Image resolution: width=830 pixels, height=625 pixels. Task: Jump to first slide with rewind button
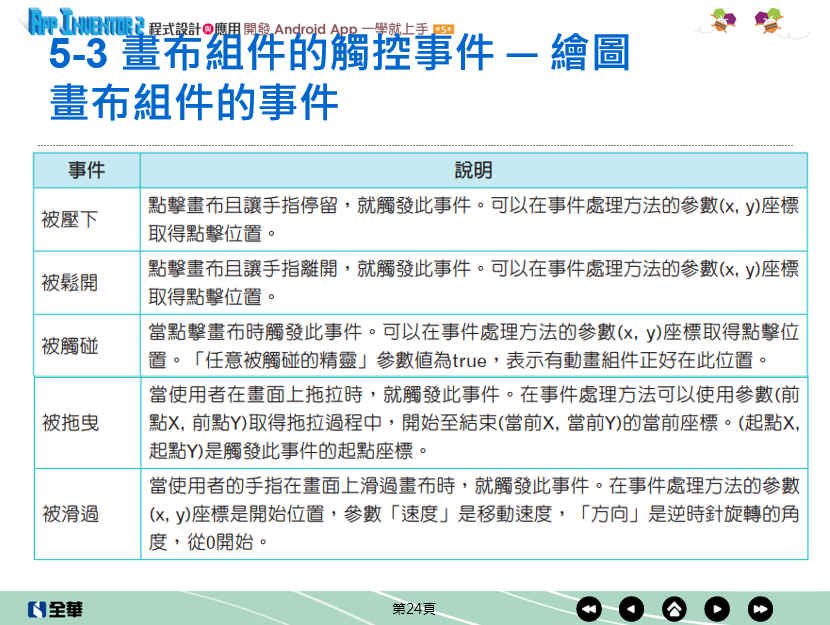(589, 608)
